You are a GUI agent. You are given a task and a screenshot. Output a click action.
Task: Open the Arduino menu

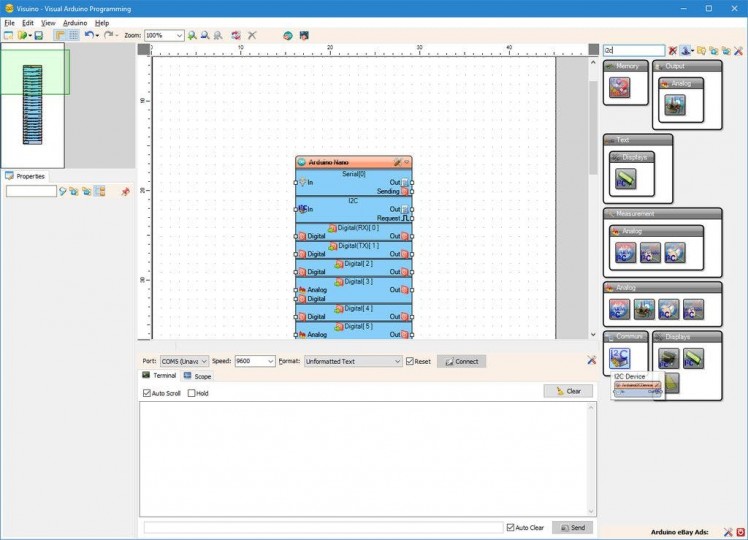(x=74, y=22)
